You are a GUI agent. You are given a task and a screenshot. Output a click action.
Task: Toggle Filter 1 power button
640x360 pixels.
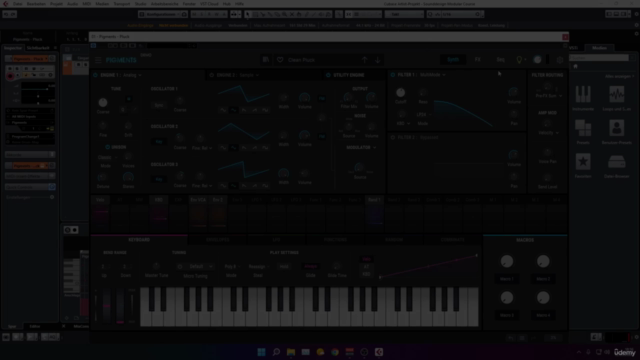[393, 75]
